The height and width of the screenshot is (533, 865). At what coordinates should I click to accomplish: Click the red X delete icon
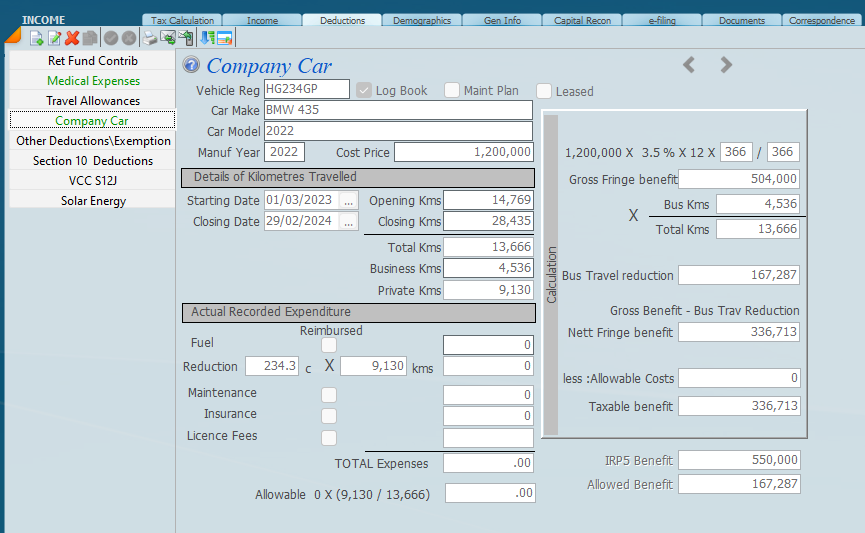pyautogui.click(x=72, y=38)
